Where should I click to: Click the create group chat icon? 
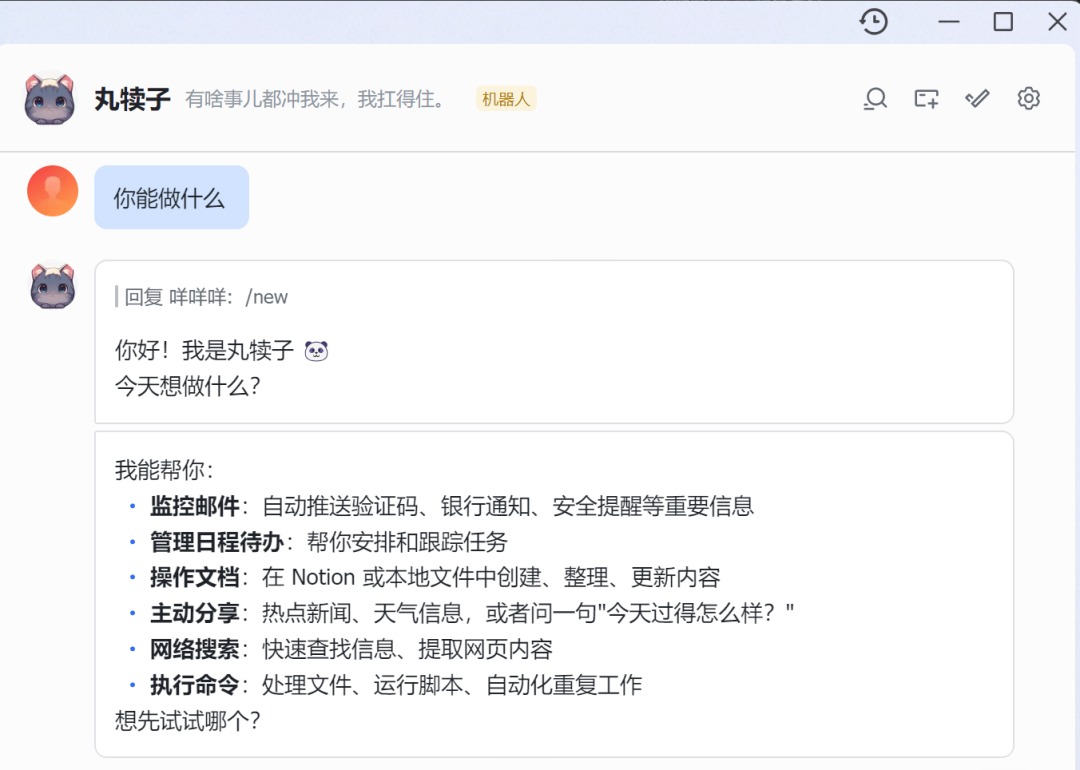[x=926, y=98]
